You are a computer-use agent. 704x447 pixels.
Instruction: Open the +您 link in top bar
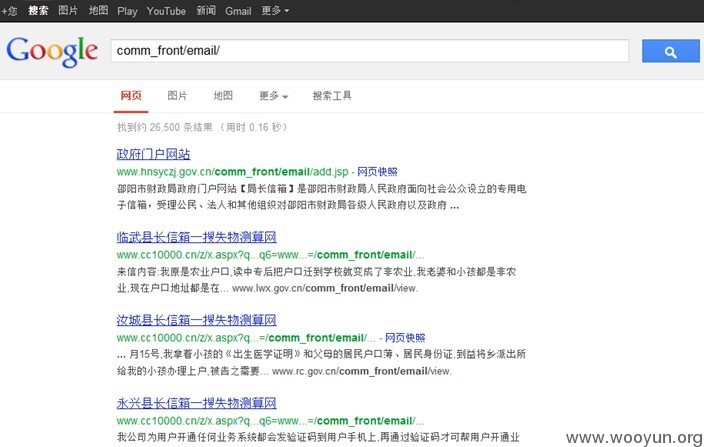(9, 11)
